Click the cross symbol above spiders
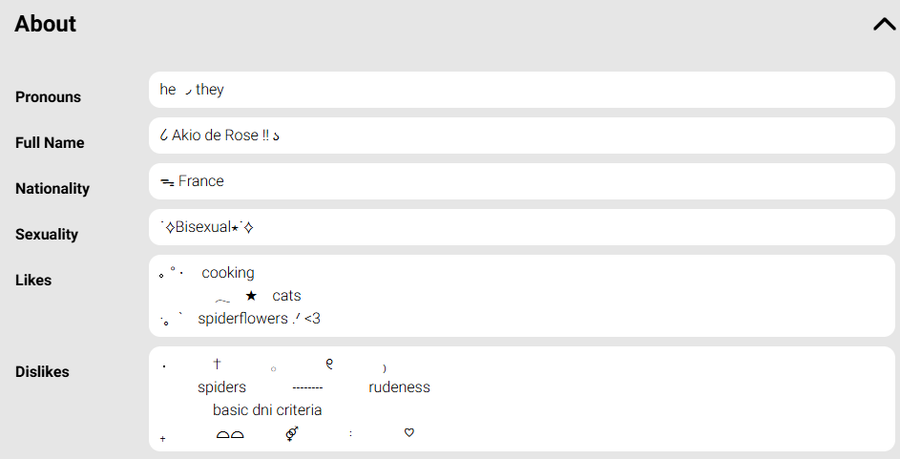This screenshot has width=900, height=459. (217, 365)
